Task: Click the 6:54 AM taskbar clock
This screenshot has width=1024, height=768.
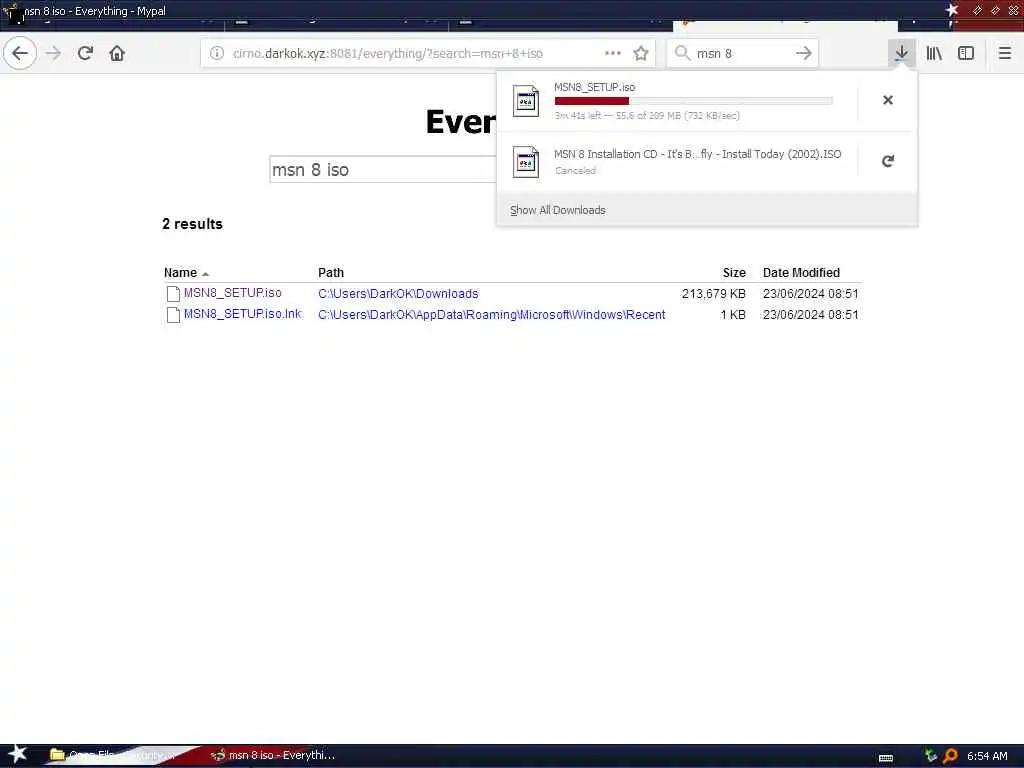Action: (x=987, y=756)
